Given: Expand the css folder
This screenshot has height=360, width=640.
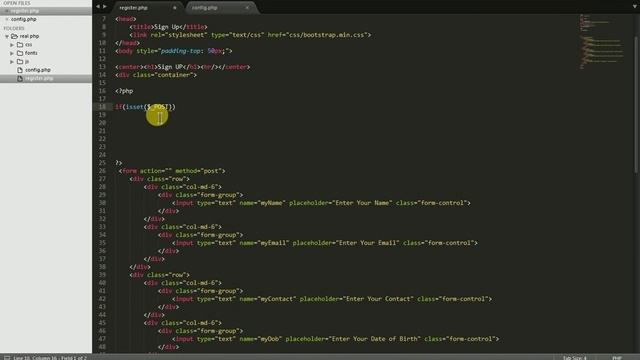Looking at the screenshot, I should [x=12, y=45].
